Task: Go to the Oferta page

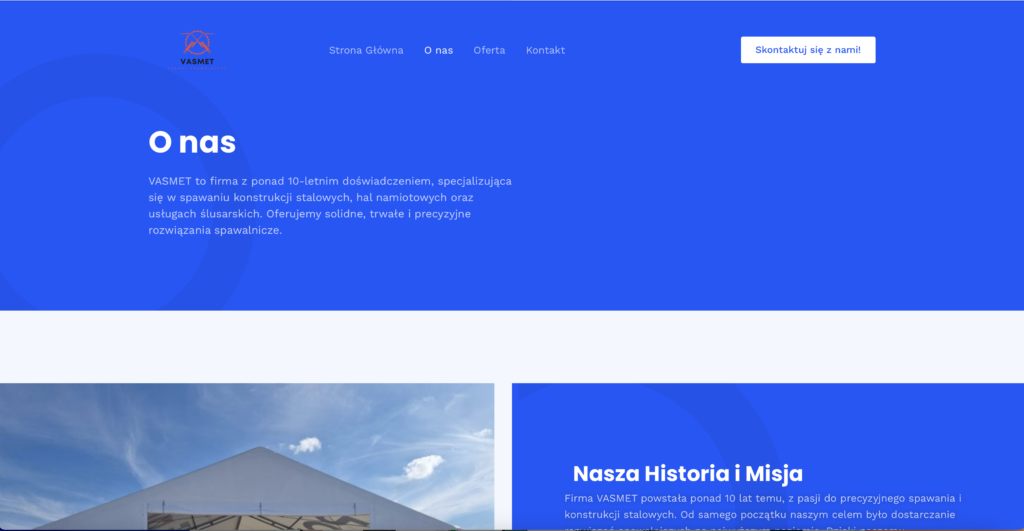Action: pyautogui.click(x=489, y=50)
